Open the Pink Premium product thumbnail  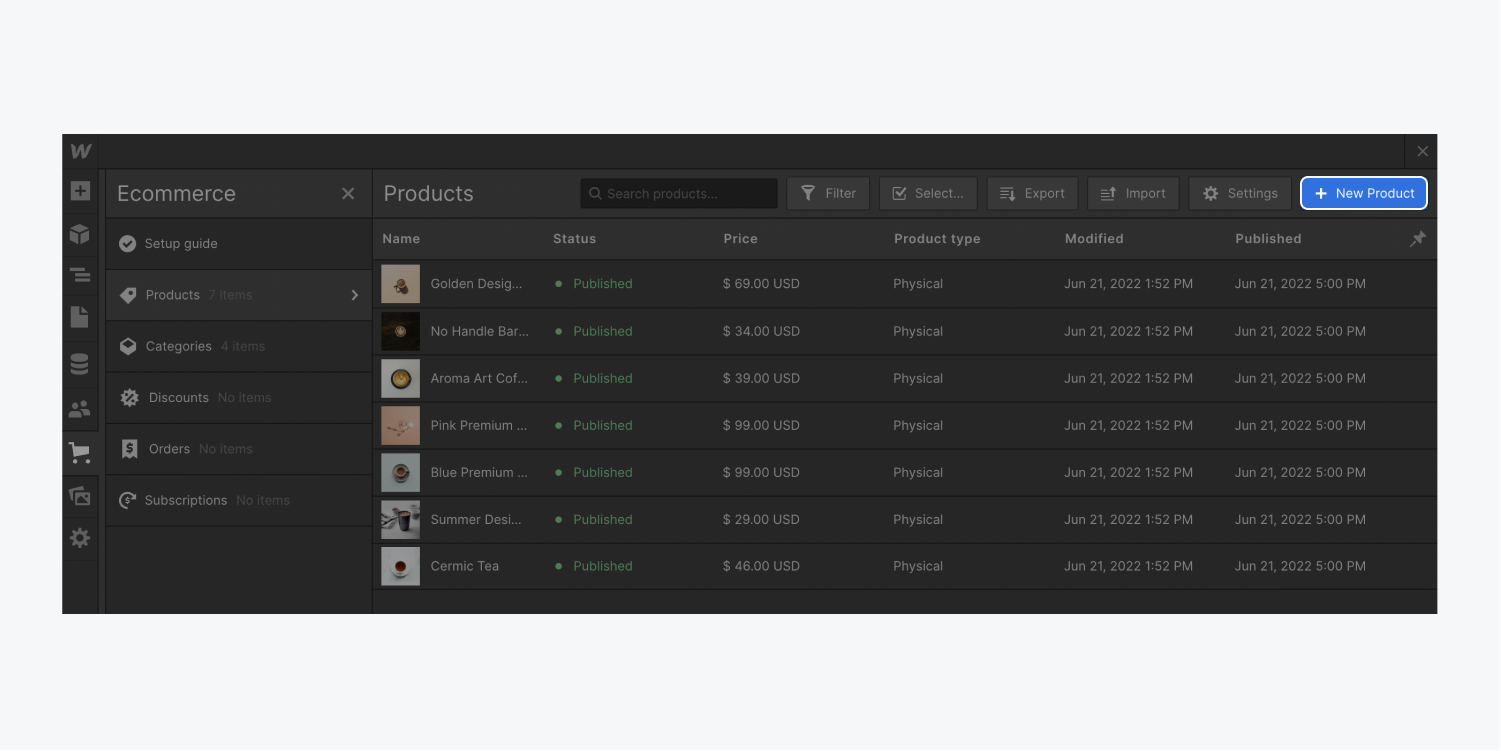pos(400,425)
